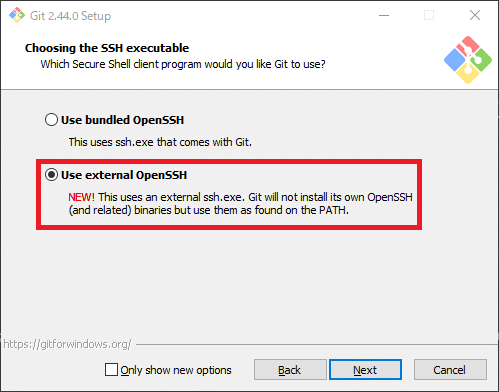Click the ssh.exe that comes with Git description
Screen dimensions: 499x392
[x=160, y=142]
